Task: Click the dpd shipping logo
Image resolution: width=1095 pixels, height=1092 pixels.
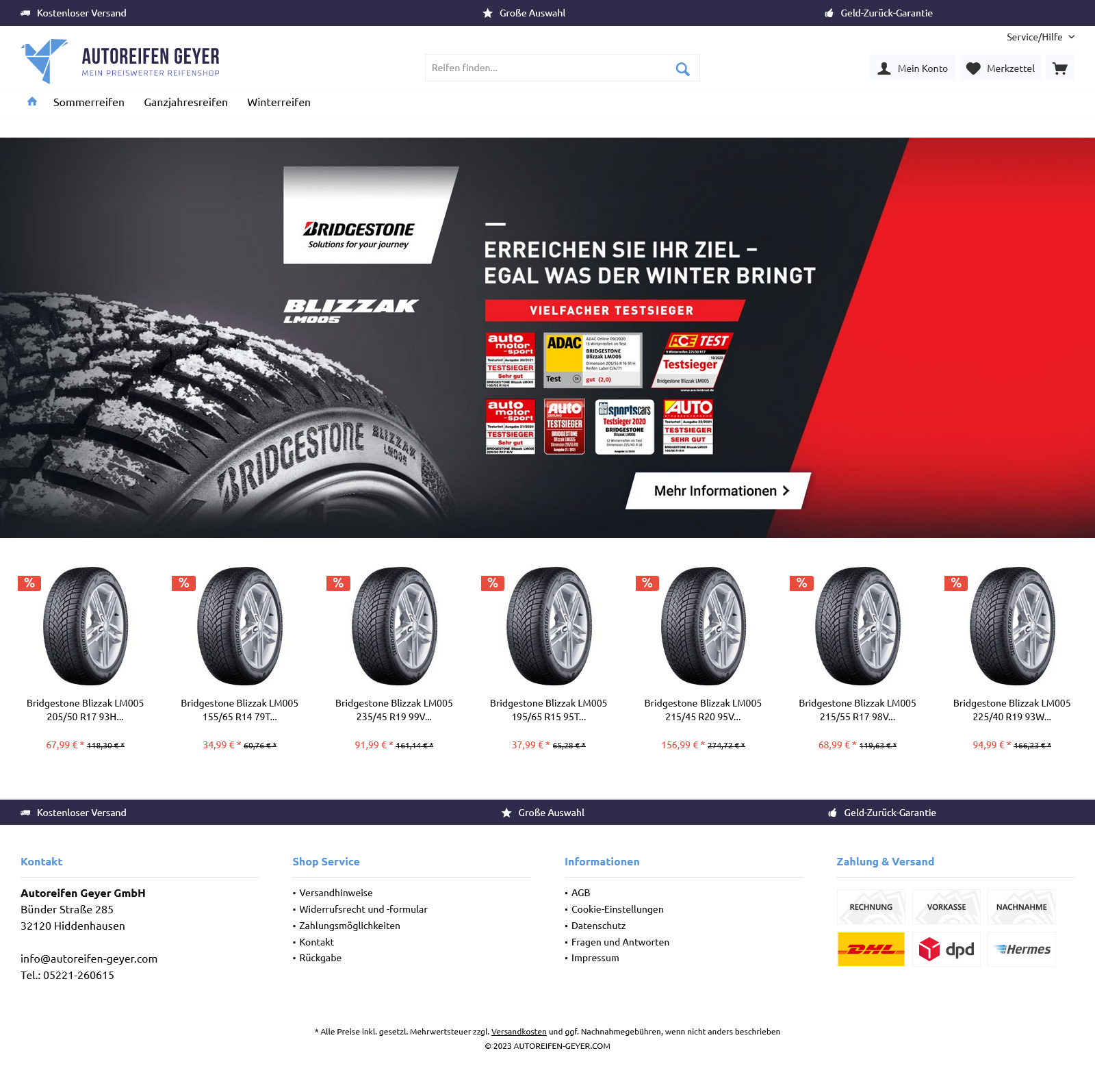Action: coord(946,949)
